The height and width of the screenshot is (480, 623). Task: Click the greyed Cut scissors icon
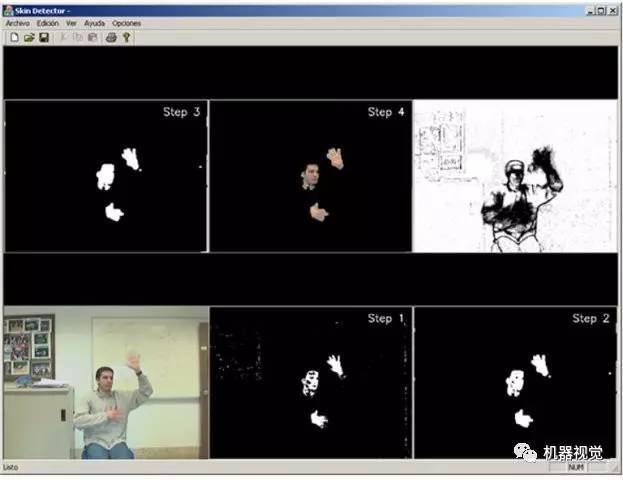(64, 38)
